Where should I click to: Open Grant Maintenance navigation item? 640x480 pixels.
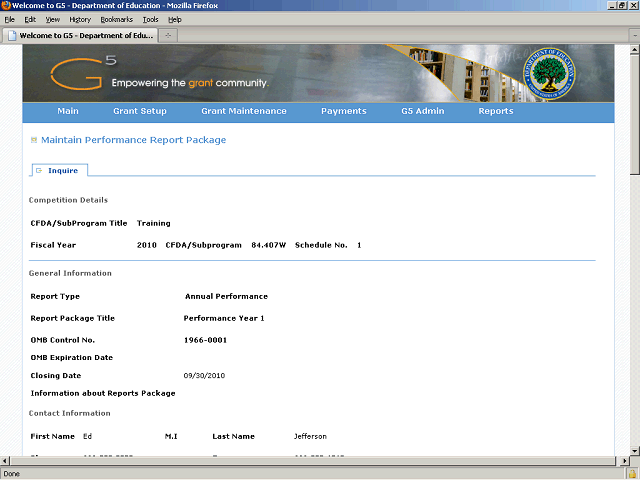click(244, 111)
